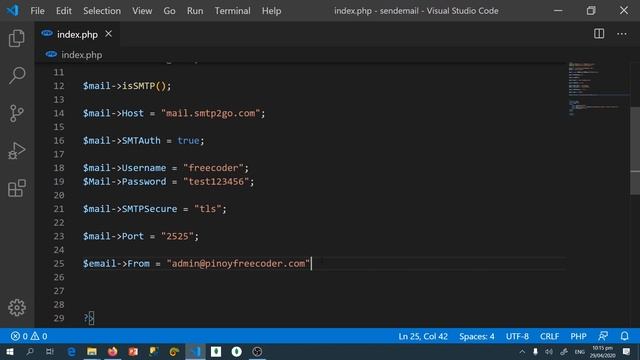Open the View menu
This screenshot has height=360, width=640.
[142, 11]
